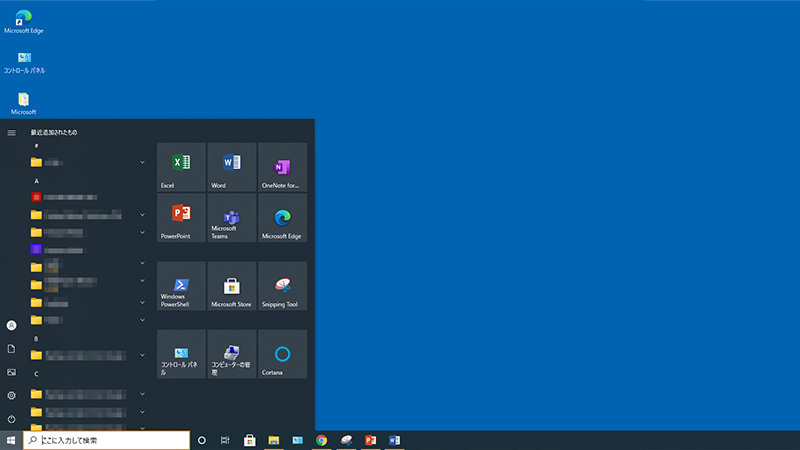Open the コントロール パネル tile in Start
800x450 pixels.
(181, 354)
